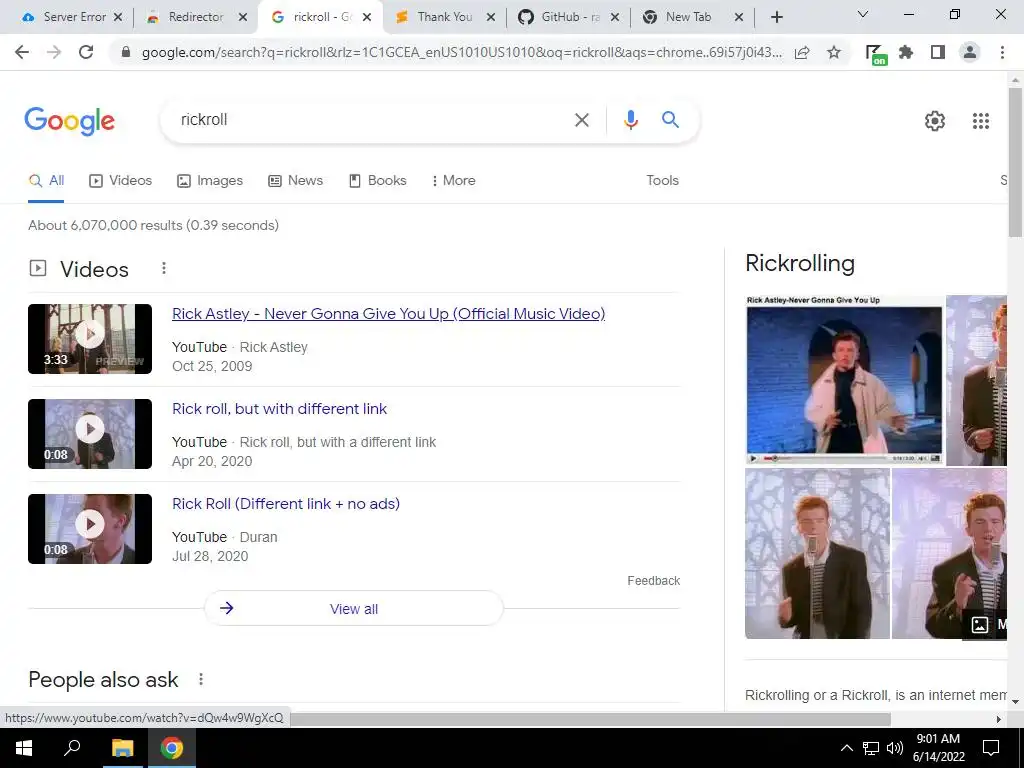1024x768 pixels.
Task: Switch to the Redirector tab
Action: coord(195,17)
